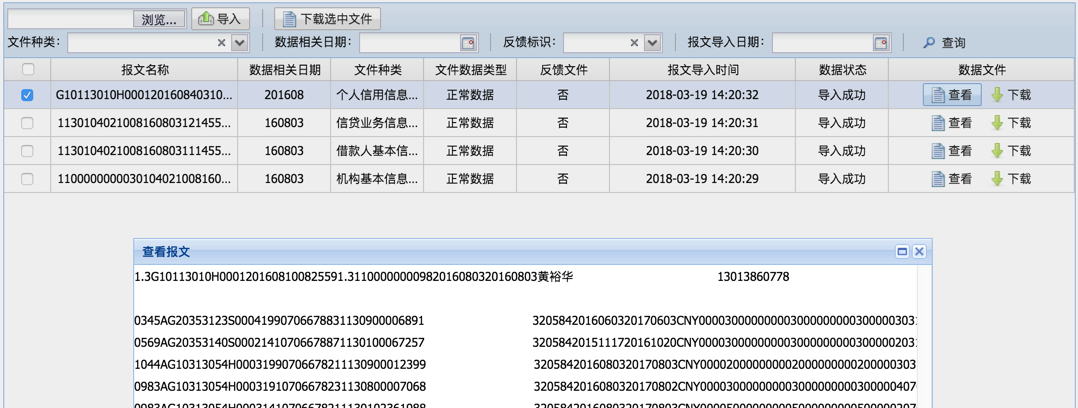Click the 导入 import button
The width and height of the screenshot is (1078, 408).
(x=220, y=19)
